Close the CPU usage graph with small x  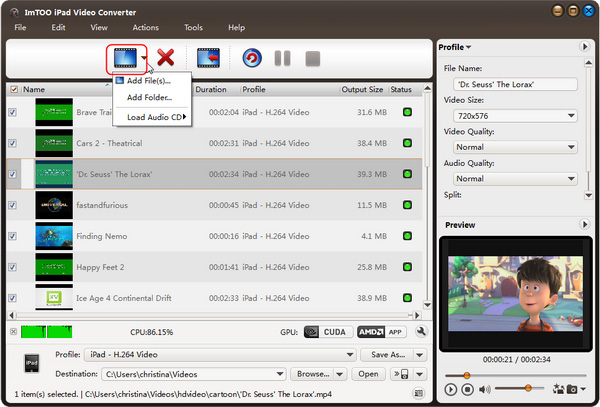(13, 332)
